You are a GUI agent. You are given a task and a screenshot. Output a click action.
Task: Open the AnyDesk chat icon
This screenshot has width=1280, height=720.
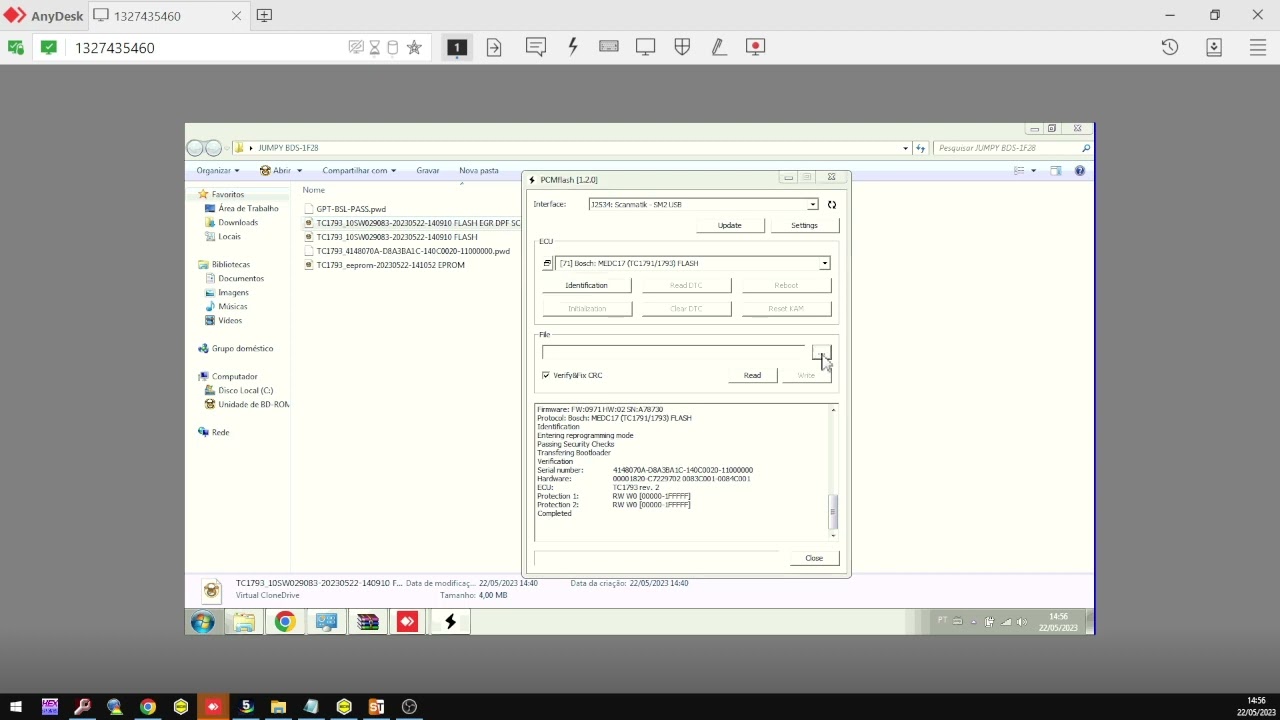tap(536, 47)
